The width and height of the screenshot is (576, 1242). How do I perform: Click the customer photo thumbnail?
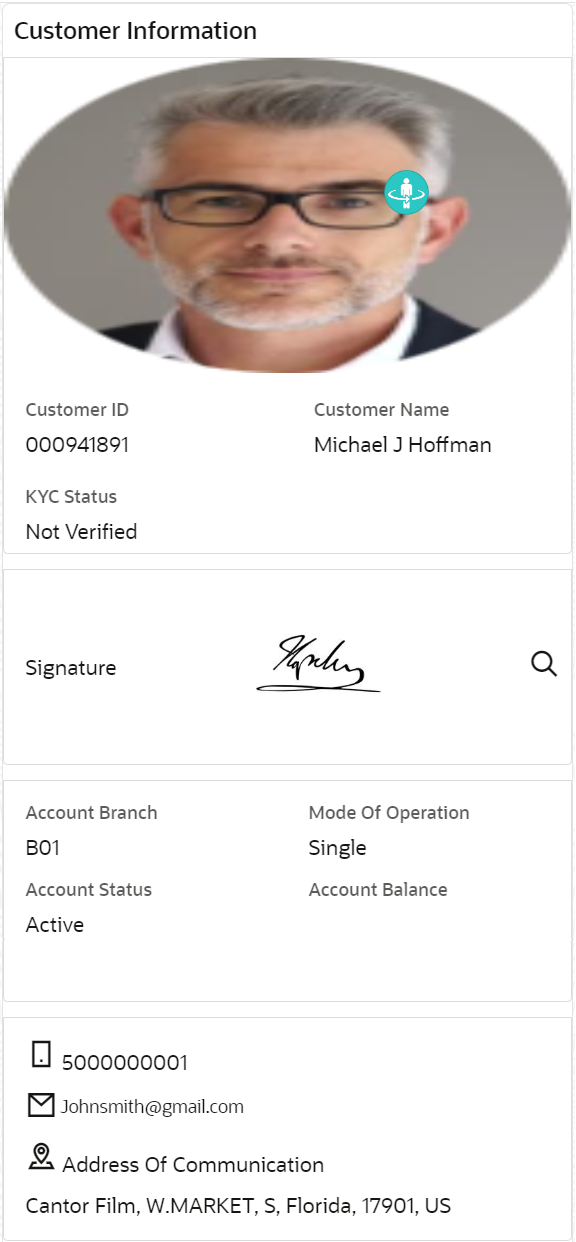[x=287, y=215]
